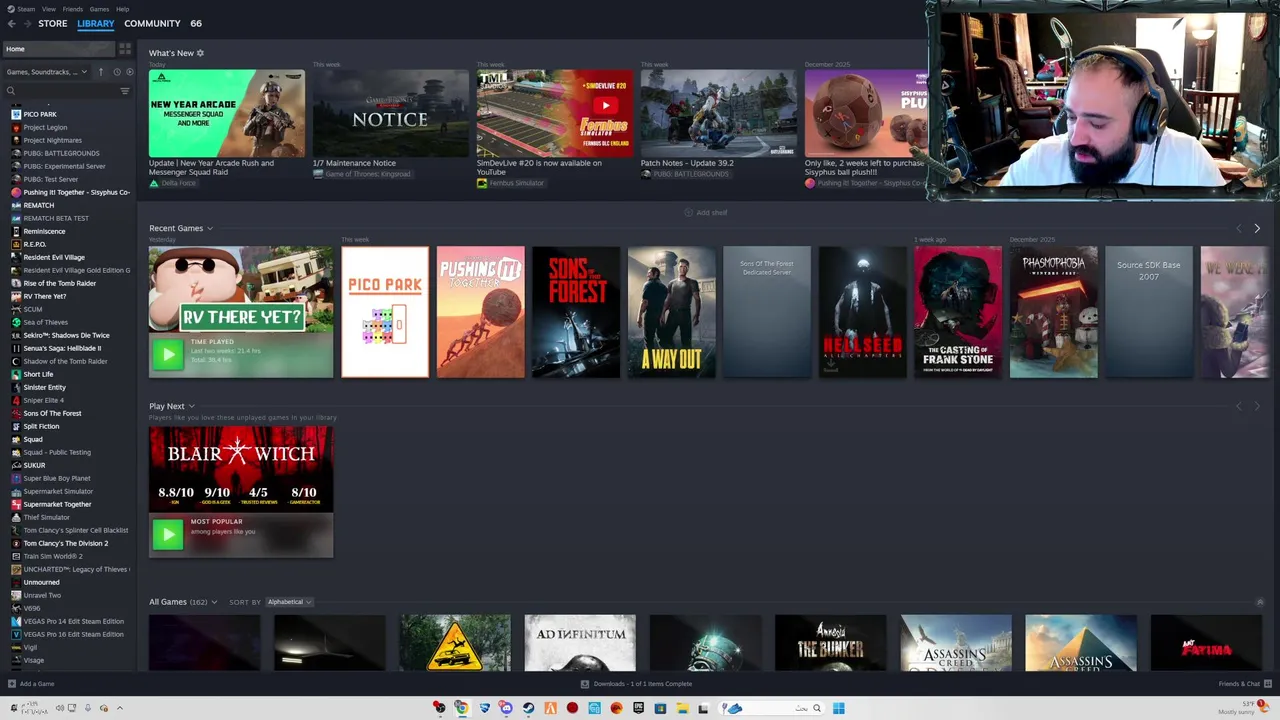Click the Home button in sidebar

tap(57, 48)
